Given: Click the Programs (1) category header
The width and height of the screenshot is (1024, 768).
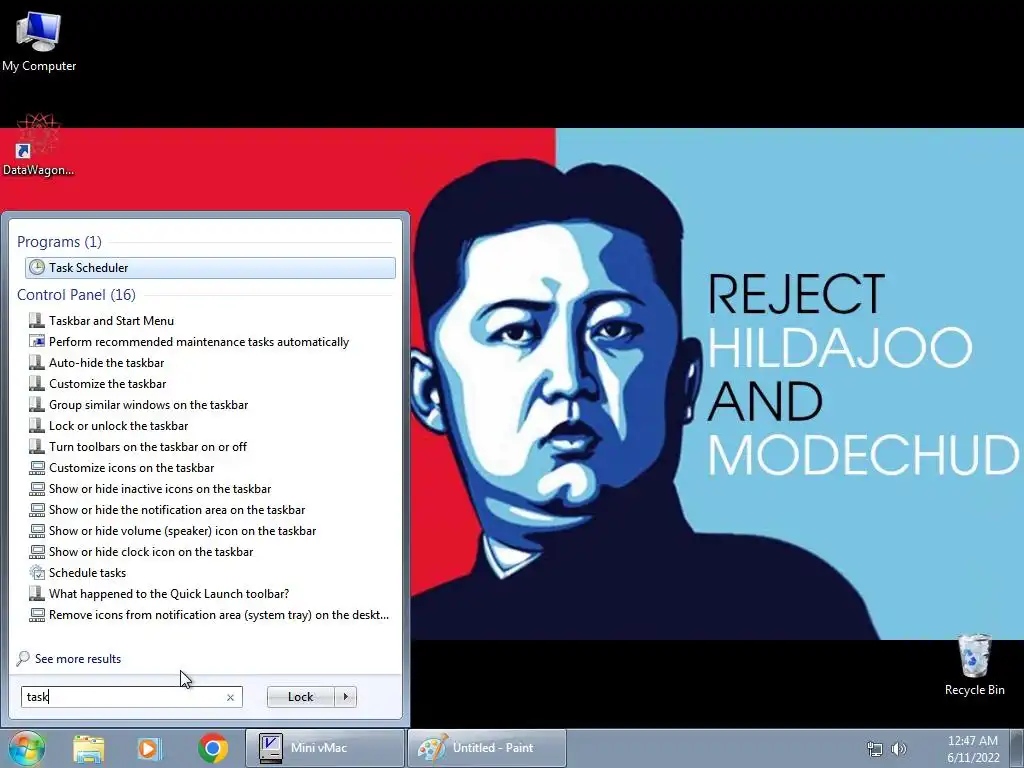Looking at the screenshot, I should point(59,242).
